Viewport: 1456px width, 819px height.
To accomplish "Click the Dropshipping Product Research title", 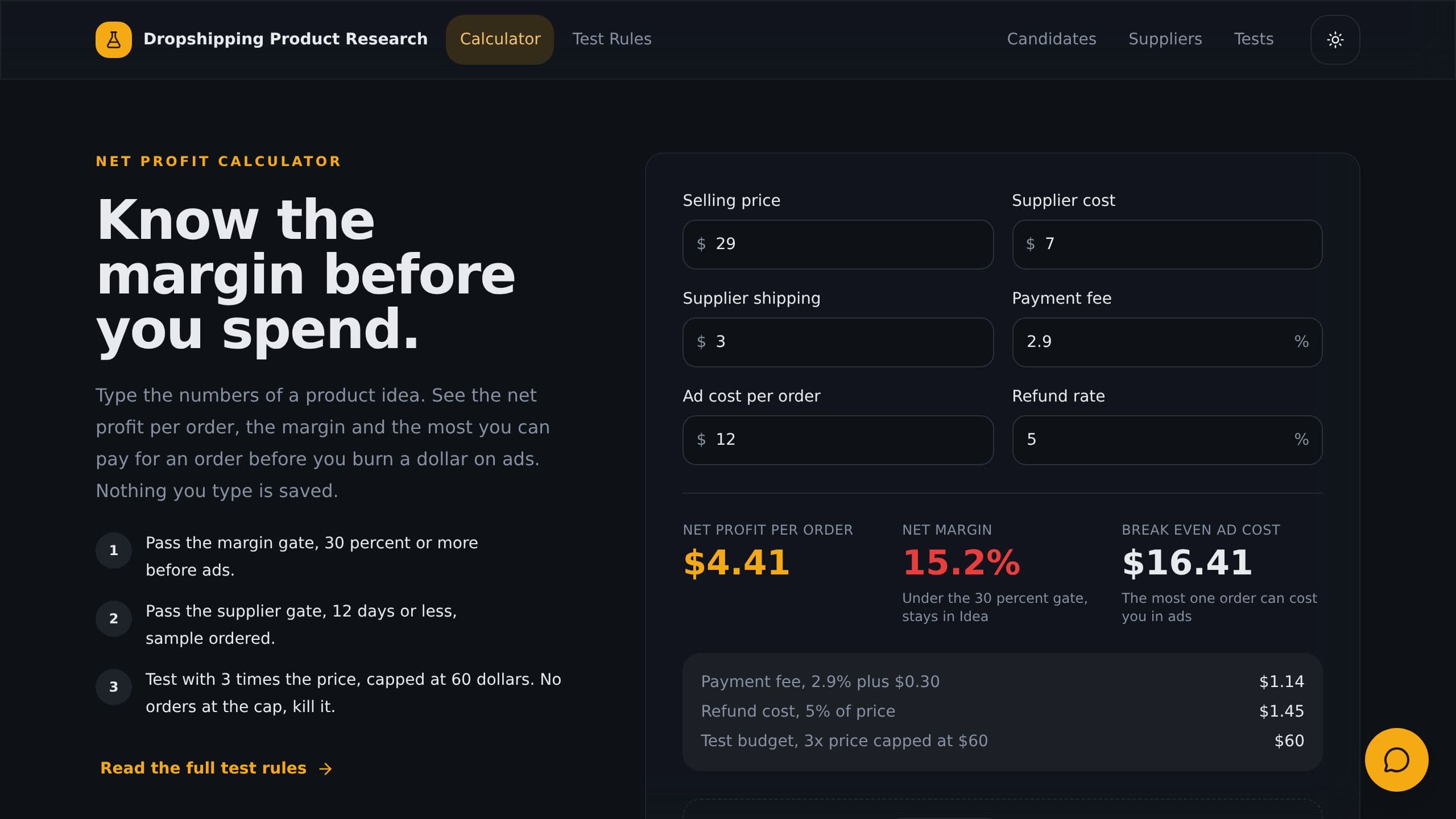I will click(x=286, y=39).
